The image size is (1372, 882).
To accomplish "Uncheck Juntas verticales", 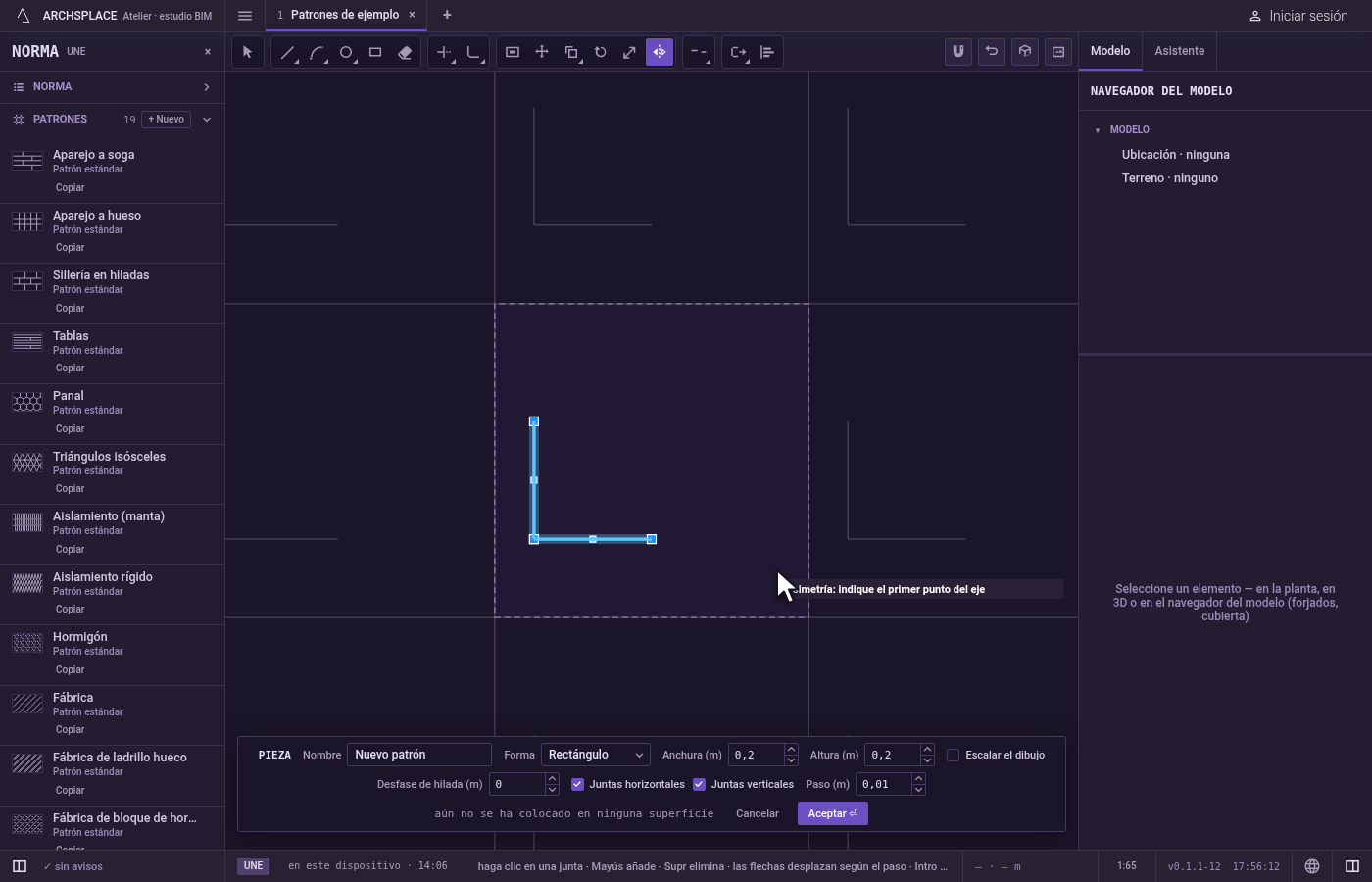I will click(x=699, y=784).
